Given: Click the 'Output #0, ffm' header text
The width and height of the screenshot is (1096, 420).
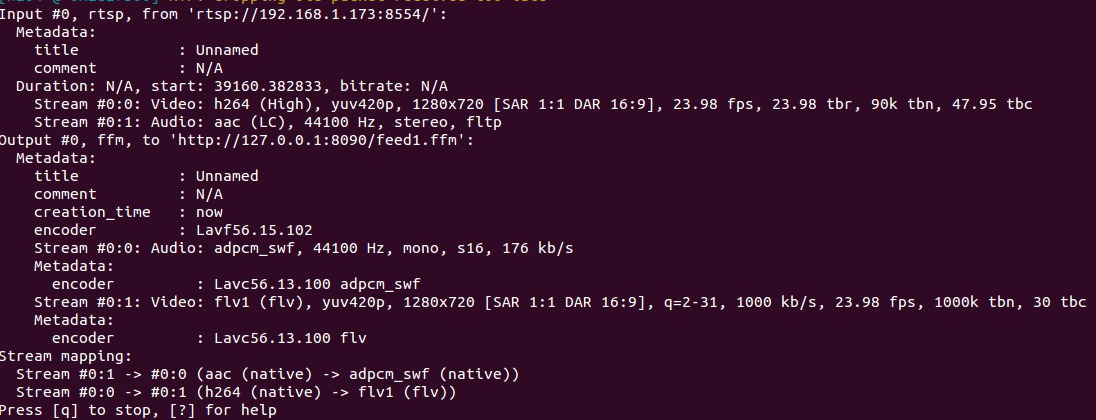Looking at the screenshot, I should pos(68,140).
